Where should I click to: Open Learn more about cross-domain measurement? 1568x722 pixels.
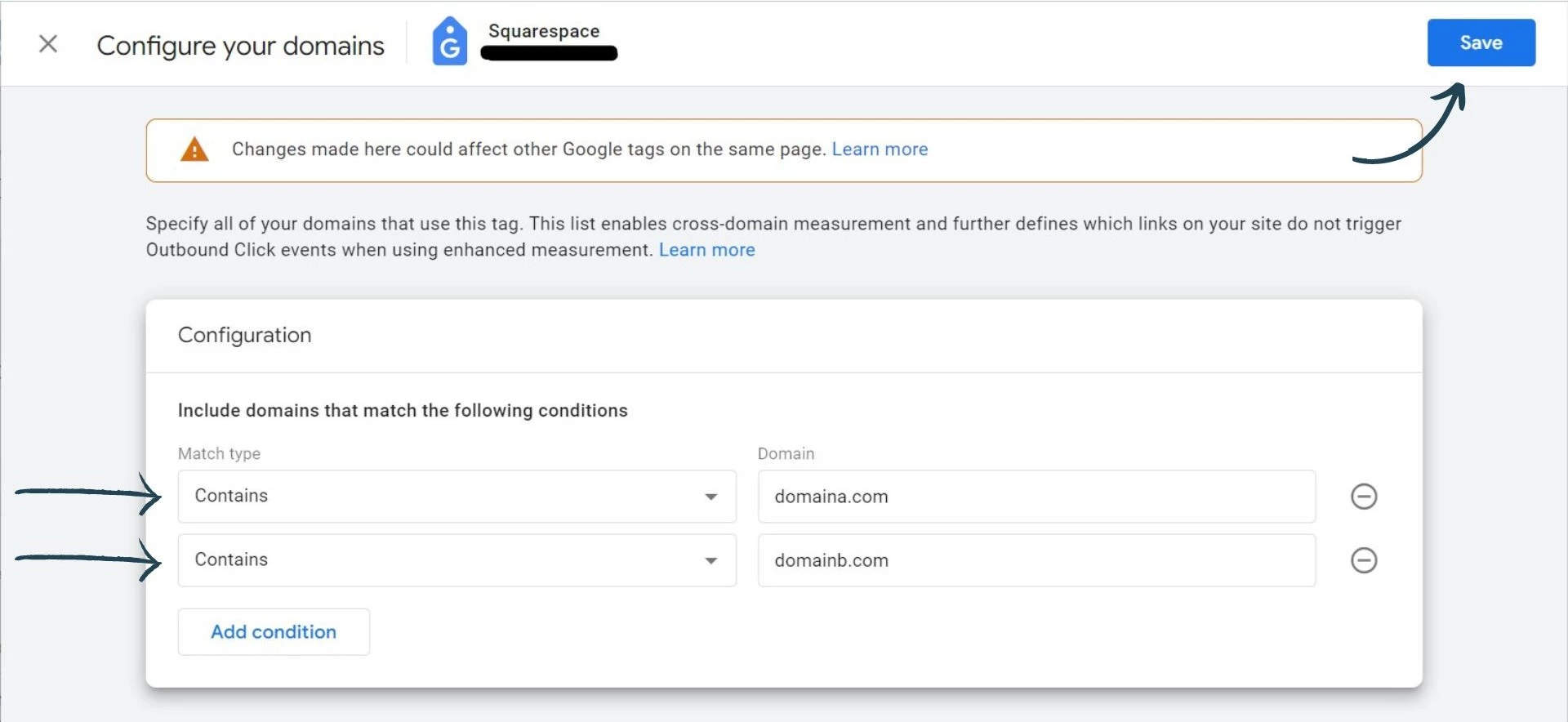706,250
